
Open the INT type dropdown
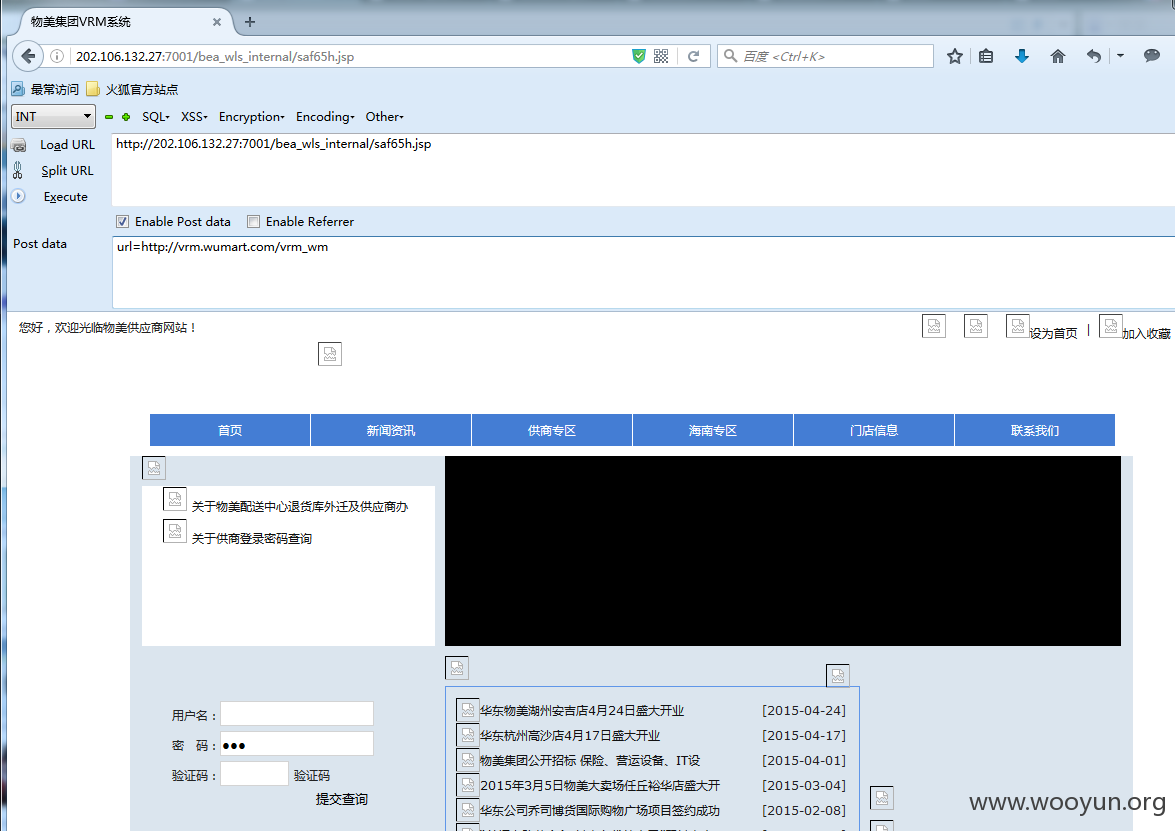[53, 117]
